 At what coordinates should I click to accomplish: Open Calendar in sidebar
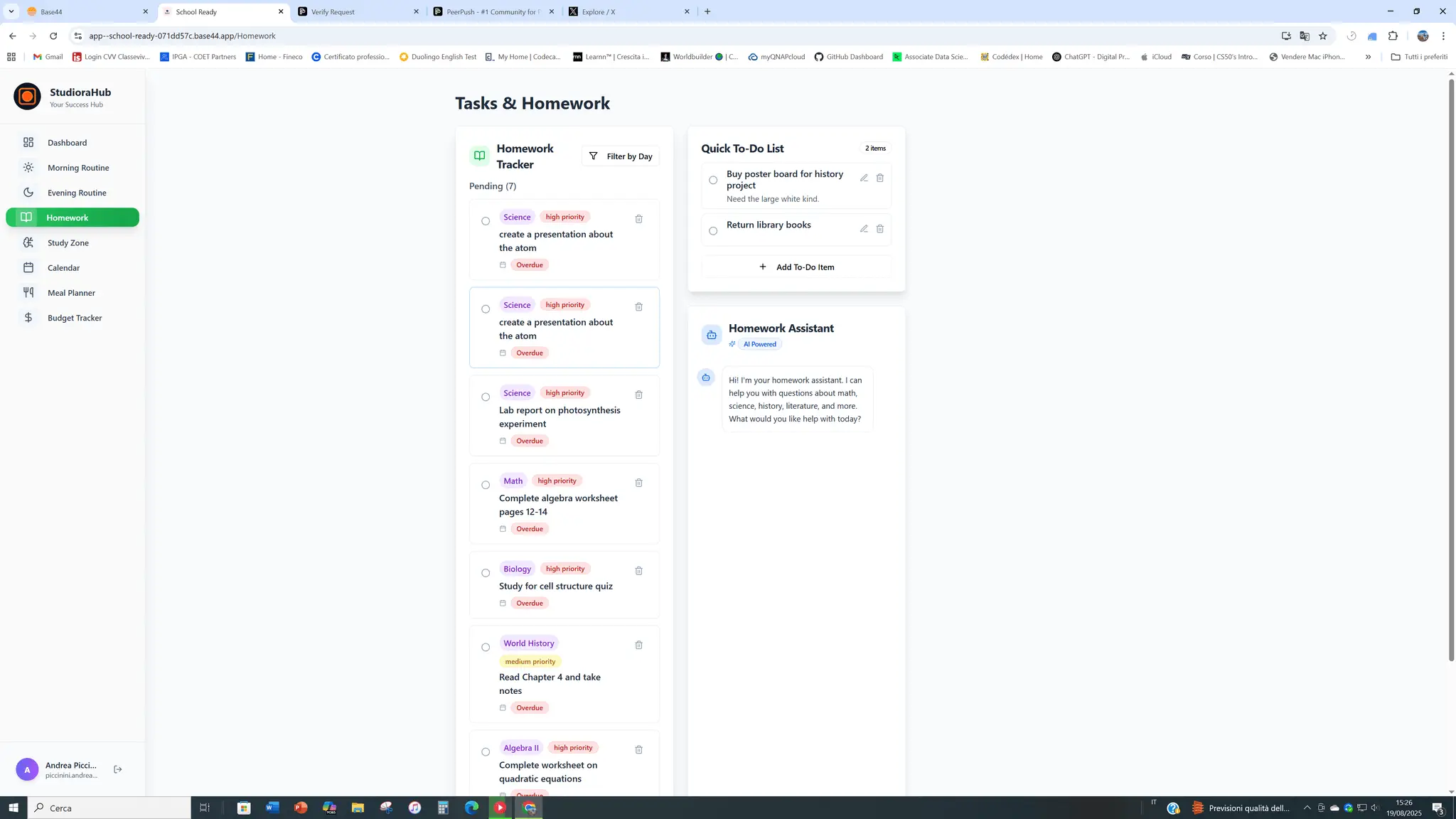point(73,268)
